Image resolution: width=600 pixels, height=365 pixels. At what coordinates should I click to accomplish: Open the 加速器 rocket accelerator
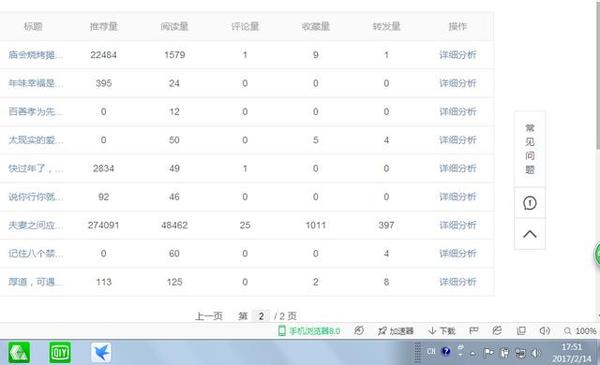coord(396,331)
